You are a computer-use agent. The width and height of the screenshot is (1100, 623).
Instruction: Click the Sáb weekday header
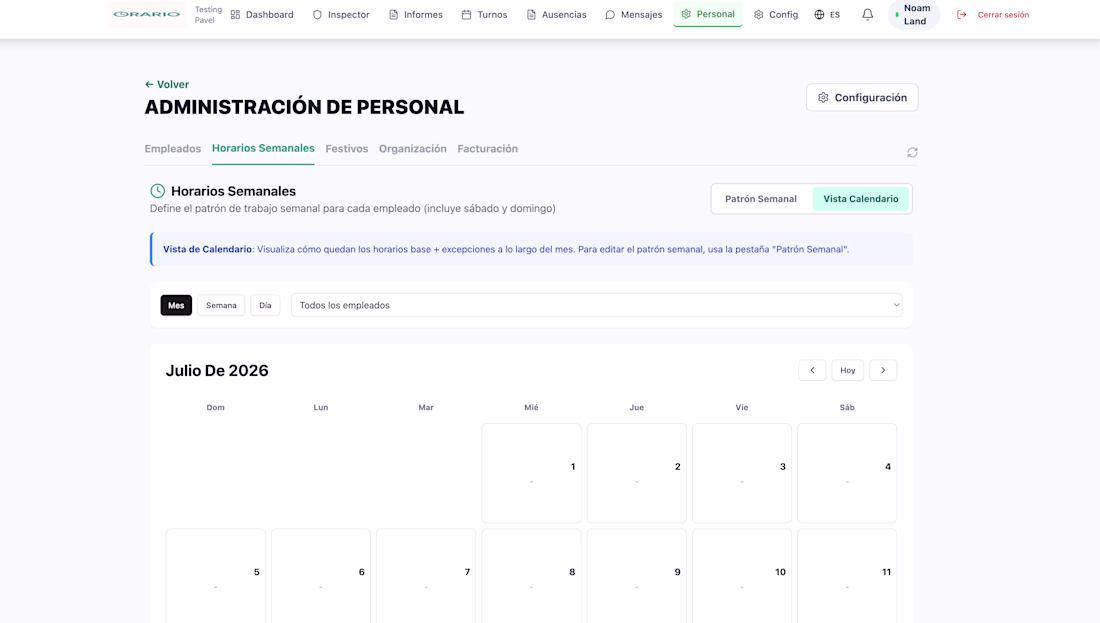(847, 408)
